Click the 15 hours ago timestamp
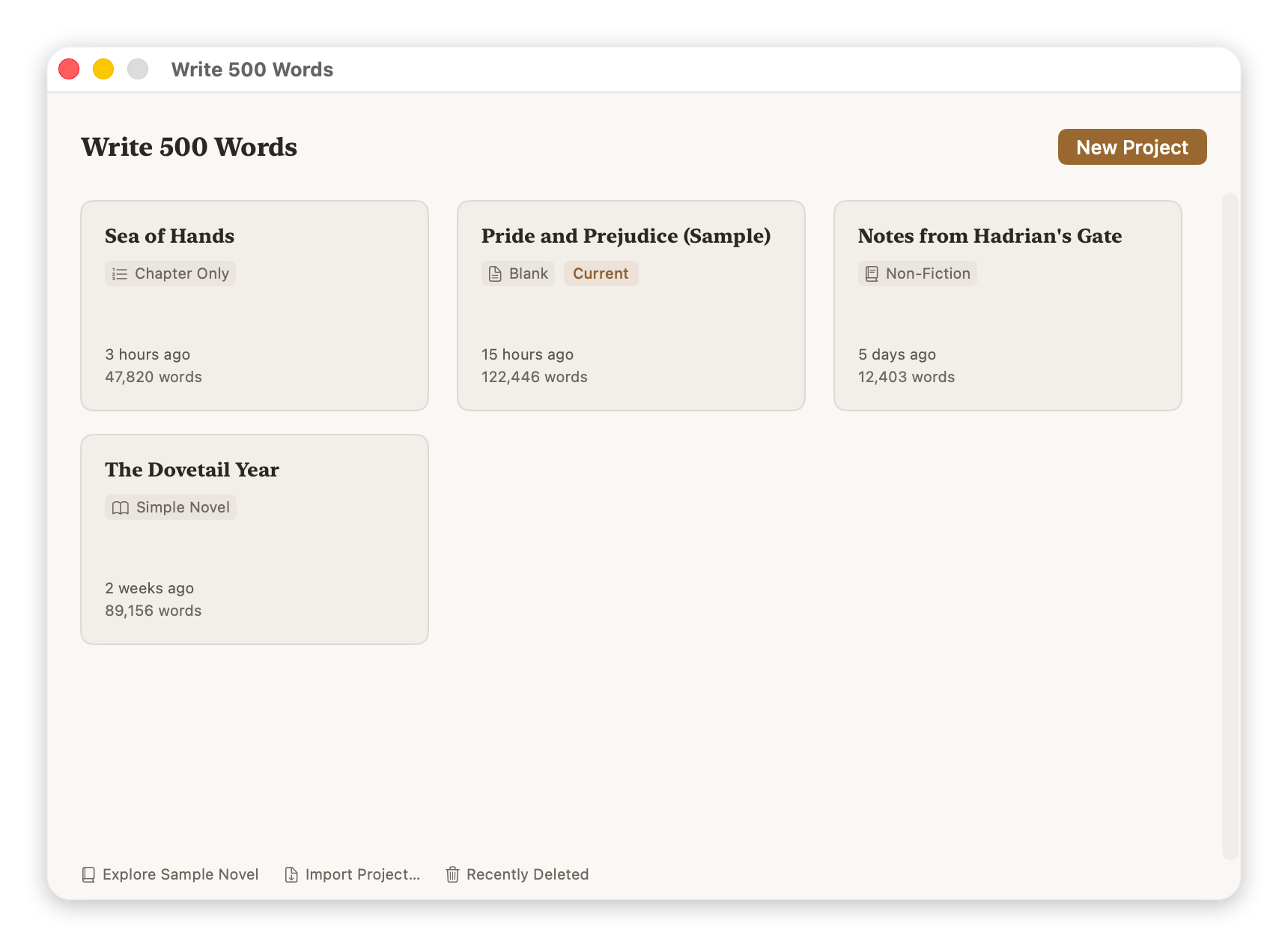 (x=527, y=354)
